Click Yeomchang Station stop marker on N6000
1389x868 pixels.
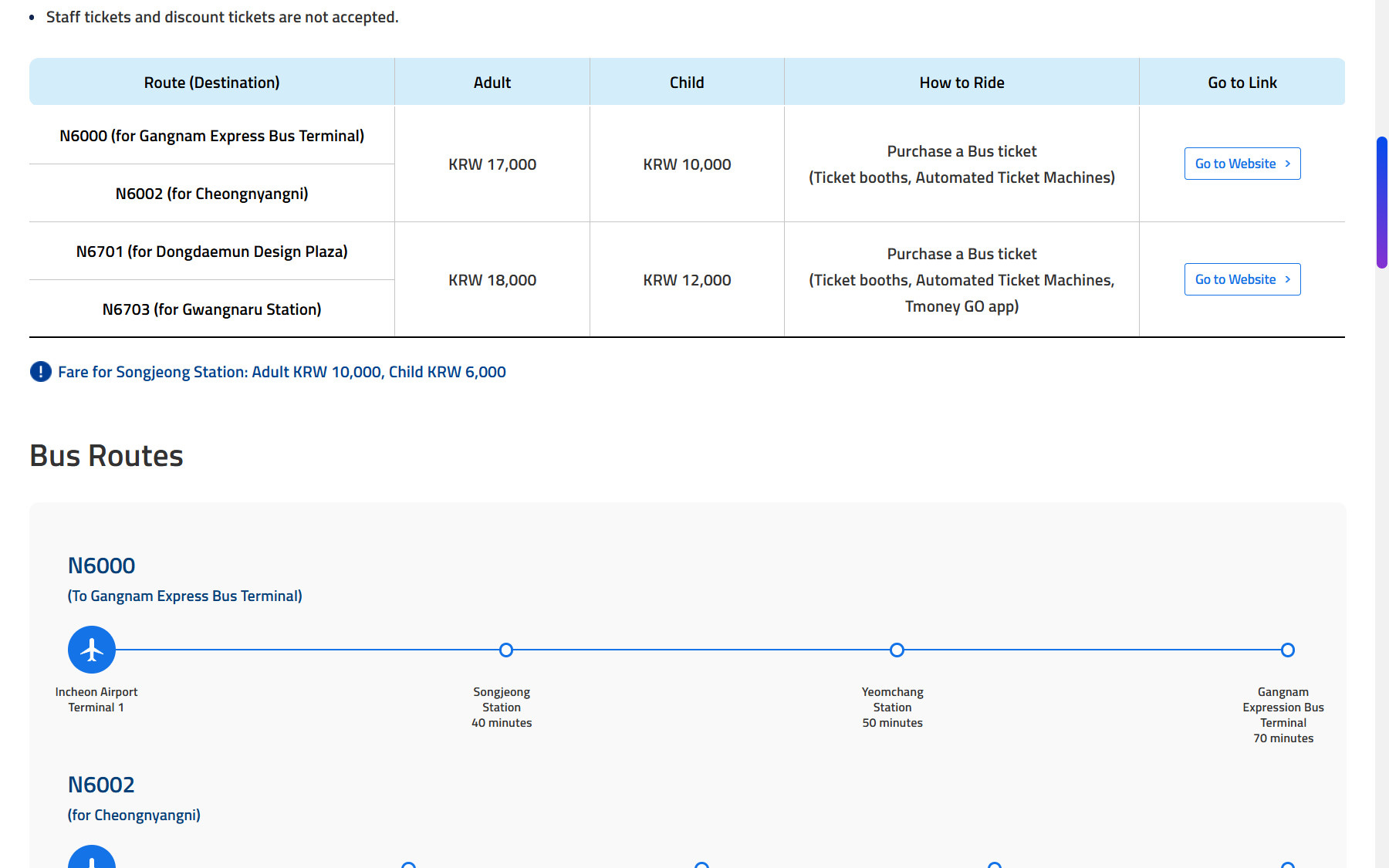pyautogui.click(x=897, y=650)
